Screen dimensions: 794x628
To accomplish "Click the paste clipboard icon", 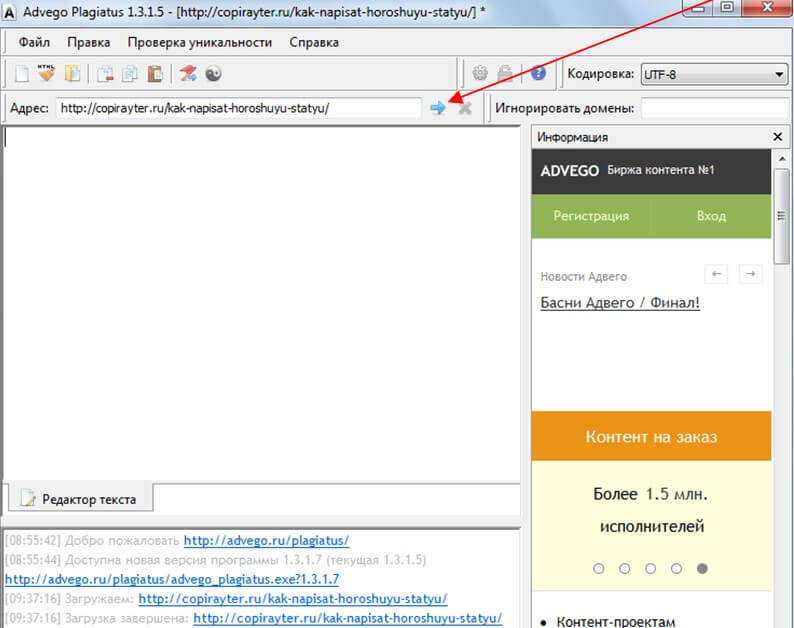I will pos(155,74).
